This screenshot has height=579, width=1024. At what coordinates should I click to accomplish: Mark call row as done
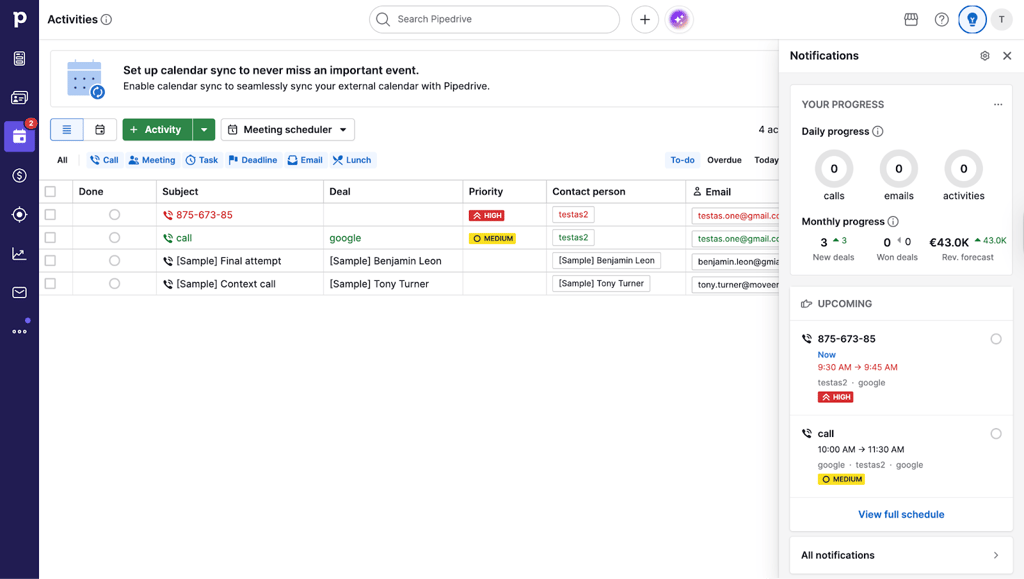[114, 238]
